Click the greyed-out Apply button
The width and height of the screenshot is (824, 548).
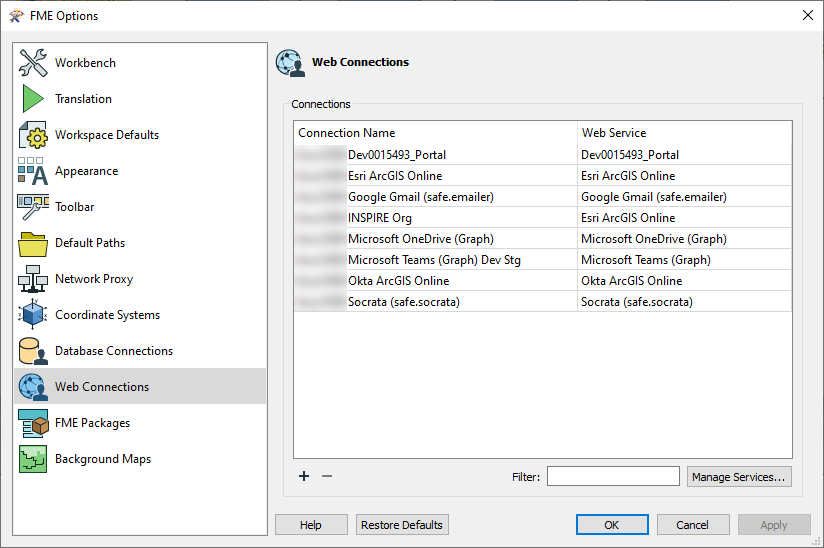coord(774,525)
